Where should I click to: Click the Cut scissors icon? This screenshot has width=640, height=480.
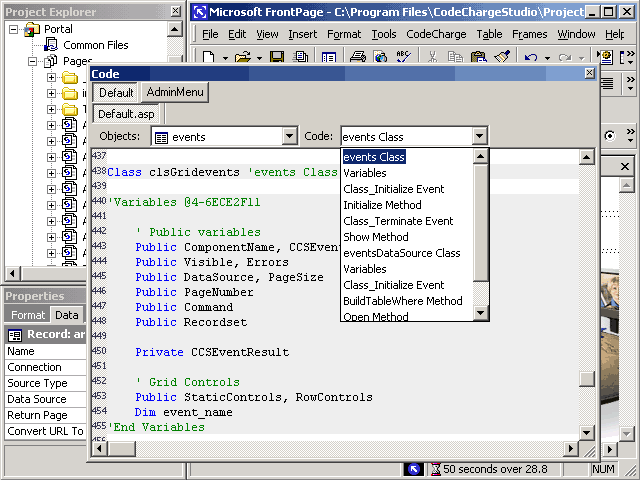(x=432, y=58)
